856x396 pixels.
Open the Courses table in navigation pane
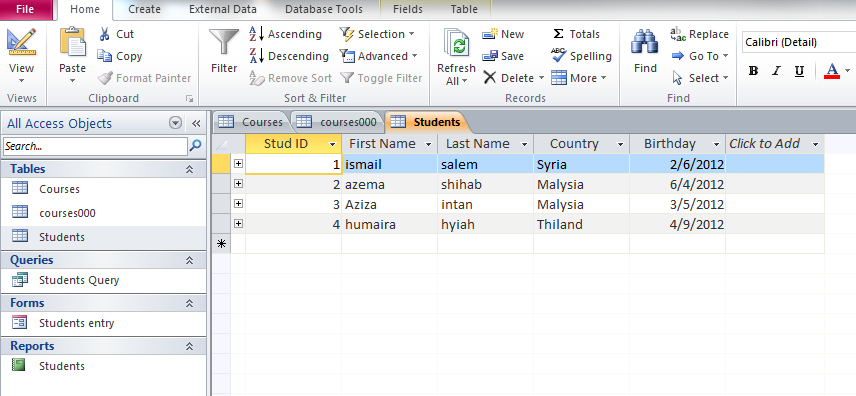59,189
